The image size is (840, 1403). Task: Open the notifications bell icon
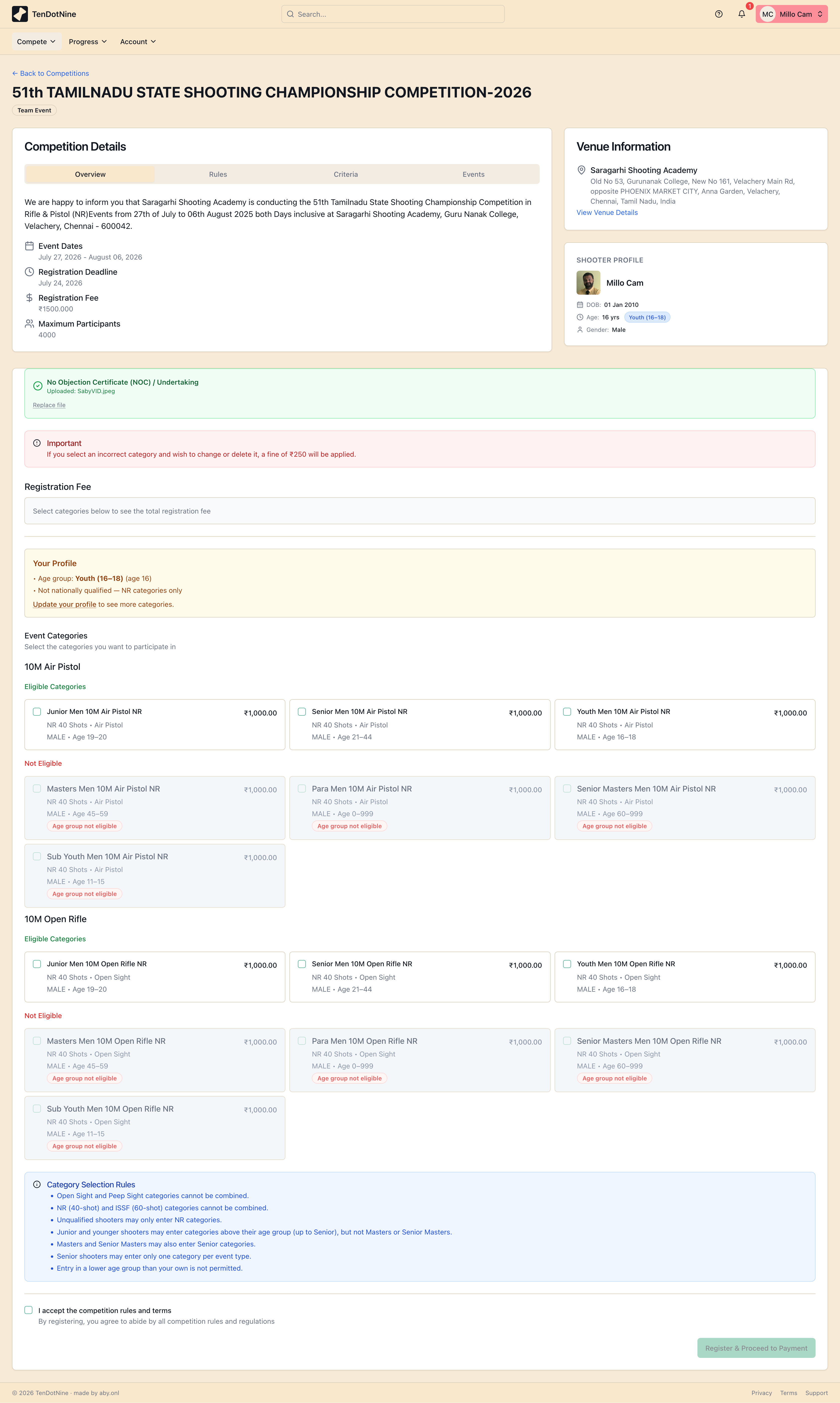coord(742,14)
